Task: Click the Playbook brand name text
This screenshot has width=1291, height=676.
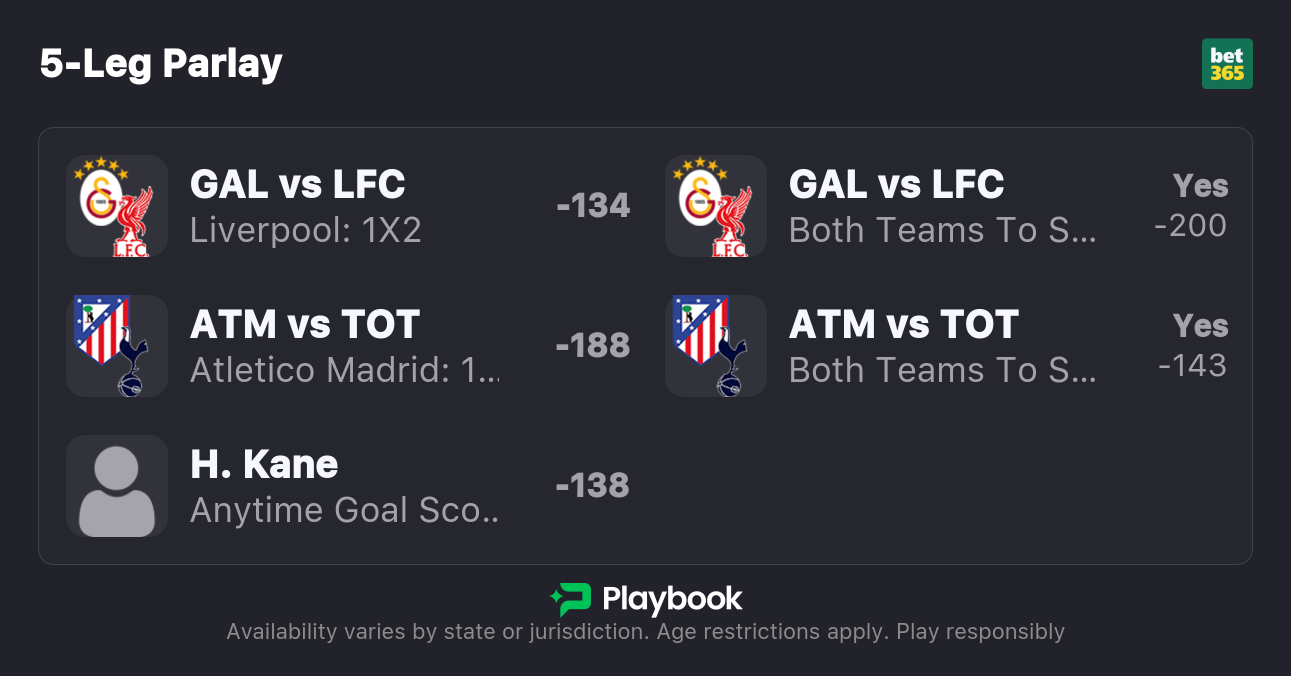Action: pyautogui.click(x=672, y=599)
